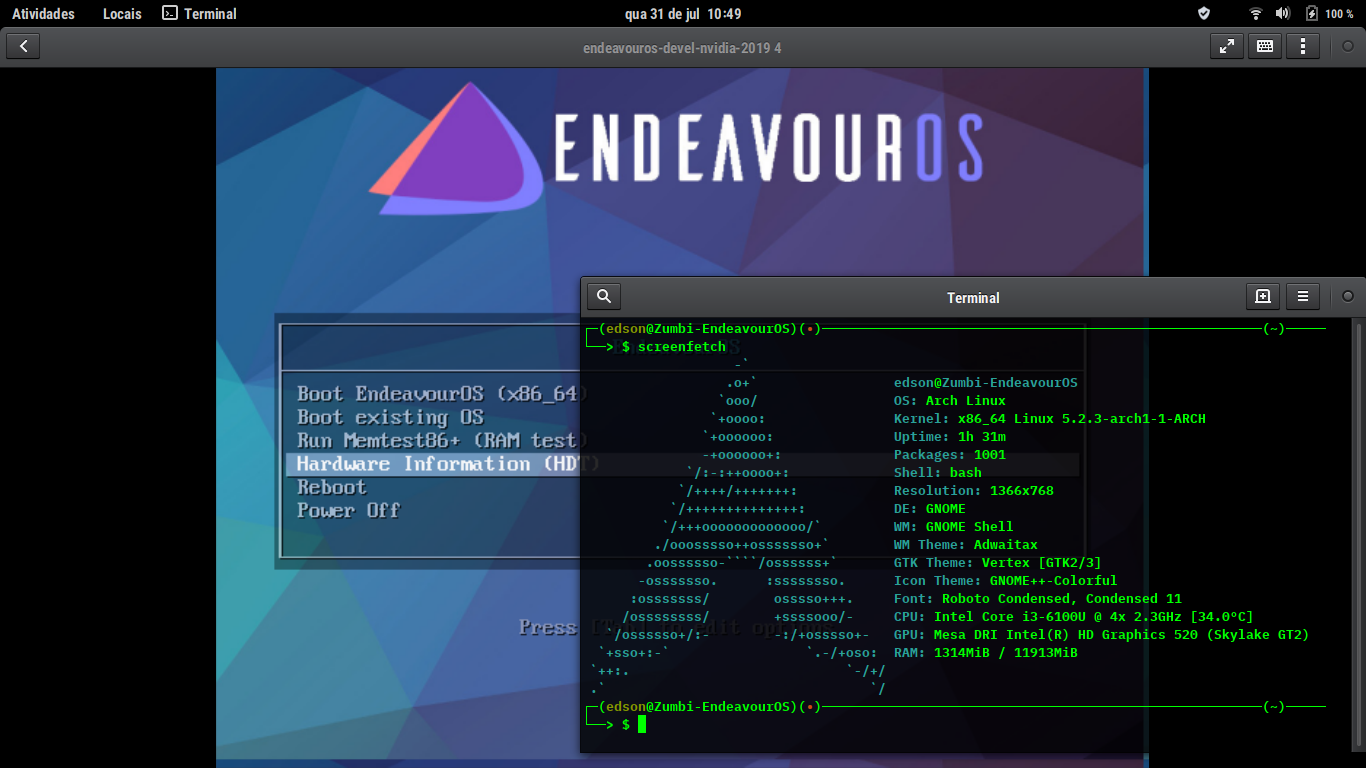
Task: Open the keyboard shortcuts button in Boxes
Action: coord(1264,46)
